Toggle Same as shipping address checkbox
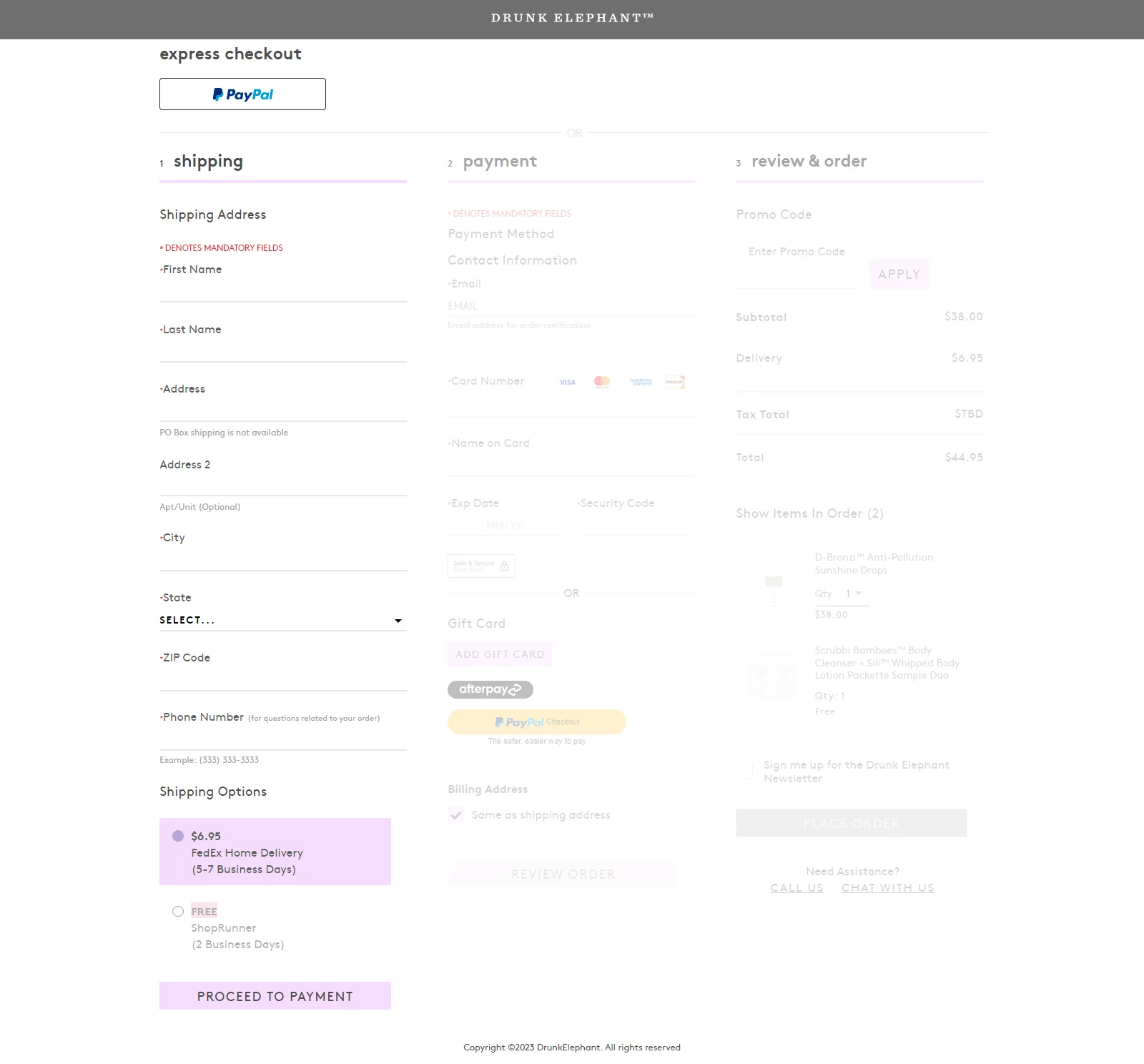 (455, 815)
